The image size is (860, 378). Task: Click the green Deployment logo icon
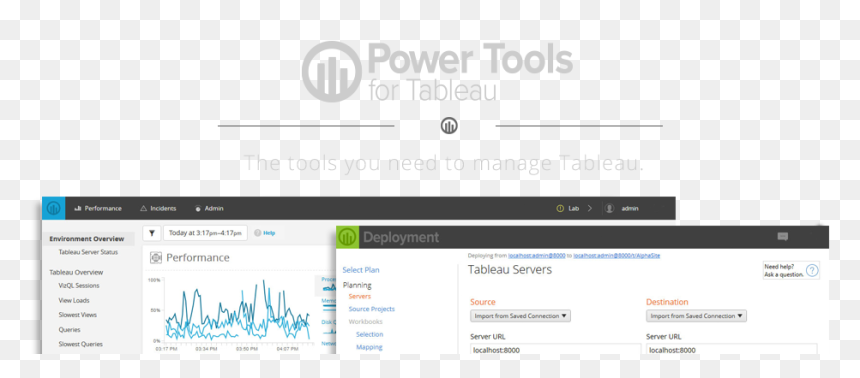pyautogui.click(x=347, y=237)
